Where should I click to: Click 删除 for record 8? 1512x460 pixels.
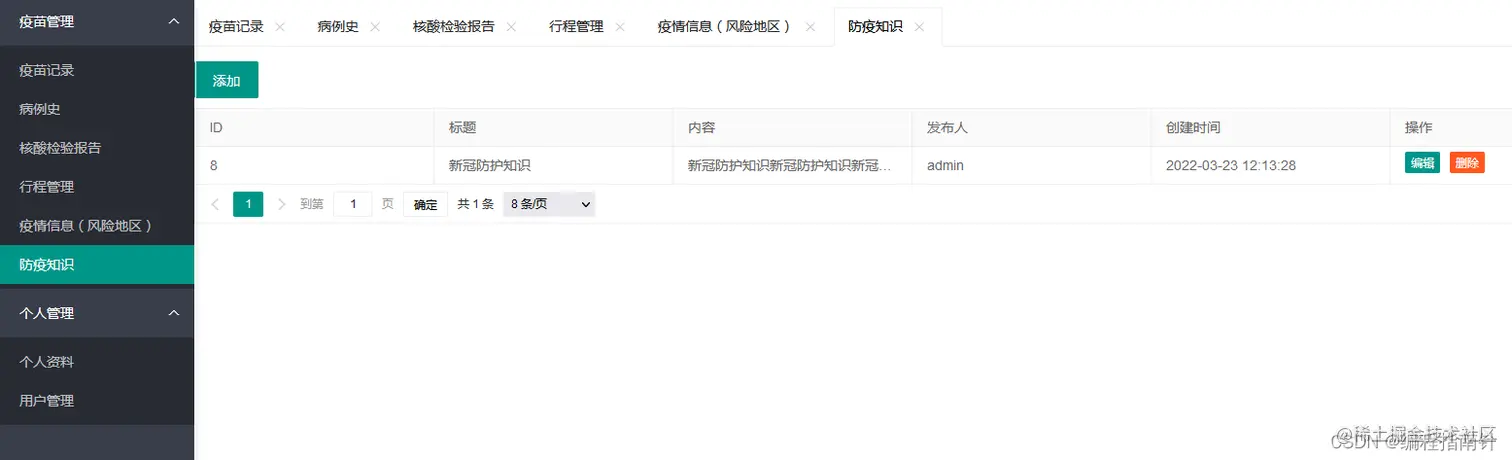pyautogui.click(x=1467, y=164)
